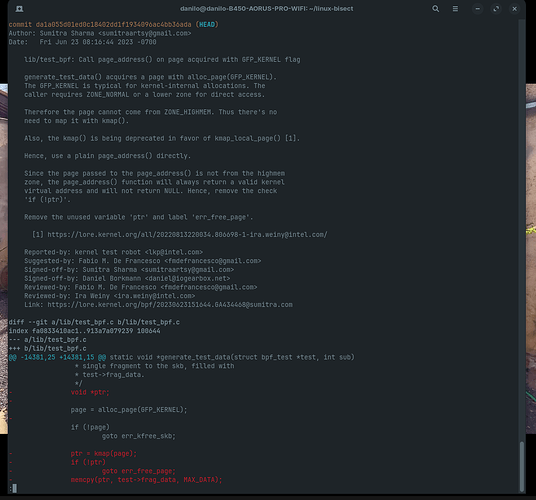536x500 pixels.
Task: Open the lore.kernel.org/bpf Link URL
Action: pos(170,305)
